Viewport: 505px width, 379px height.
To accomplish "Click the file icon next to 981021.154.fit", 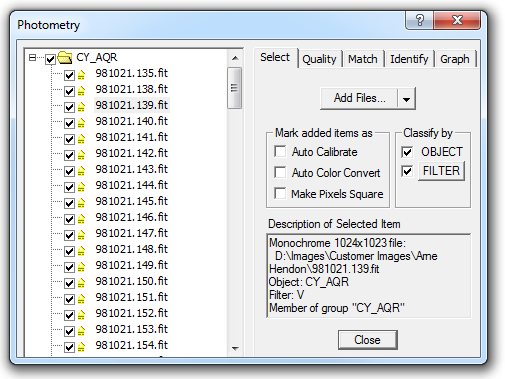I will (x=81, y=347).
